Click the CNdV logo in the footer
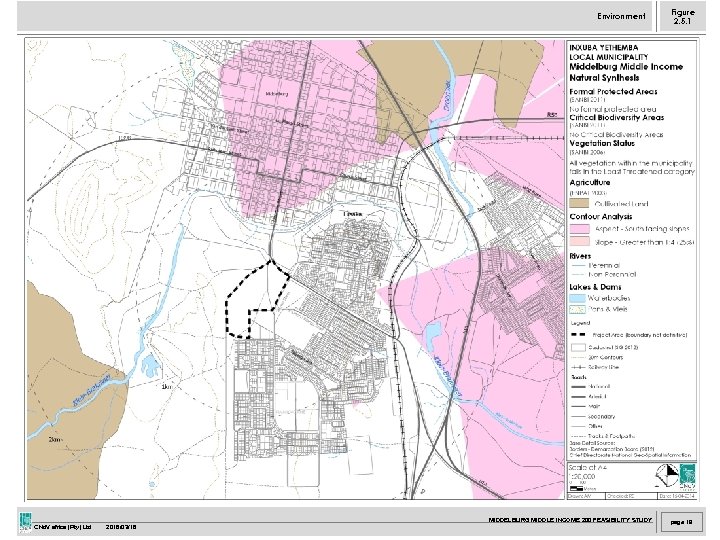 [x=26, y=522]
